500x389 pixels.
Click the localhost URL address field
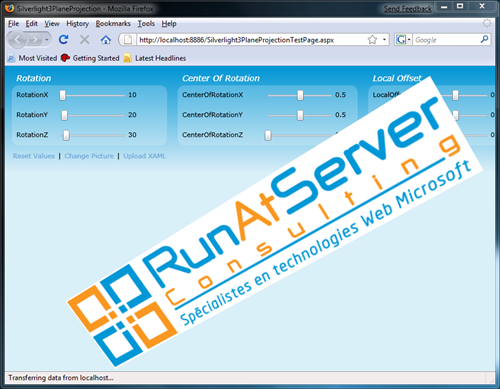(x=252, y=40)
